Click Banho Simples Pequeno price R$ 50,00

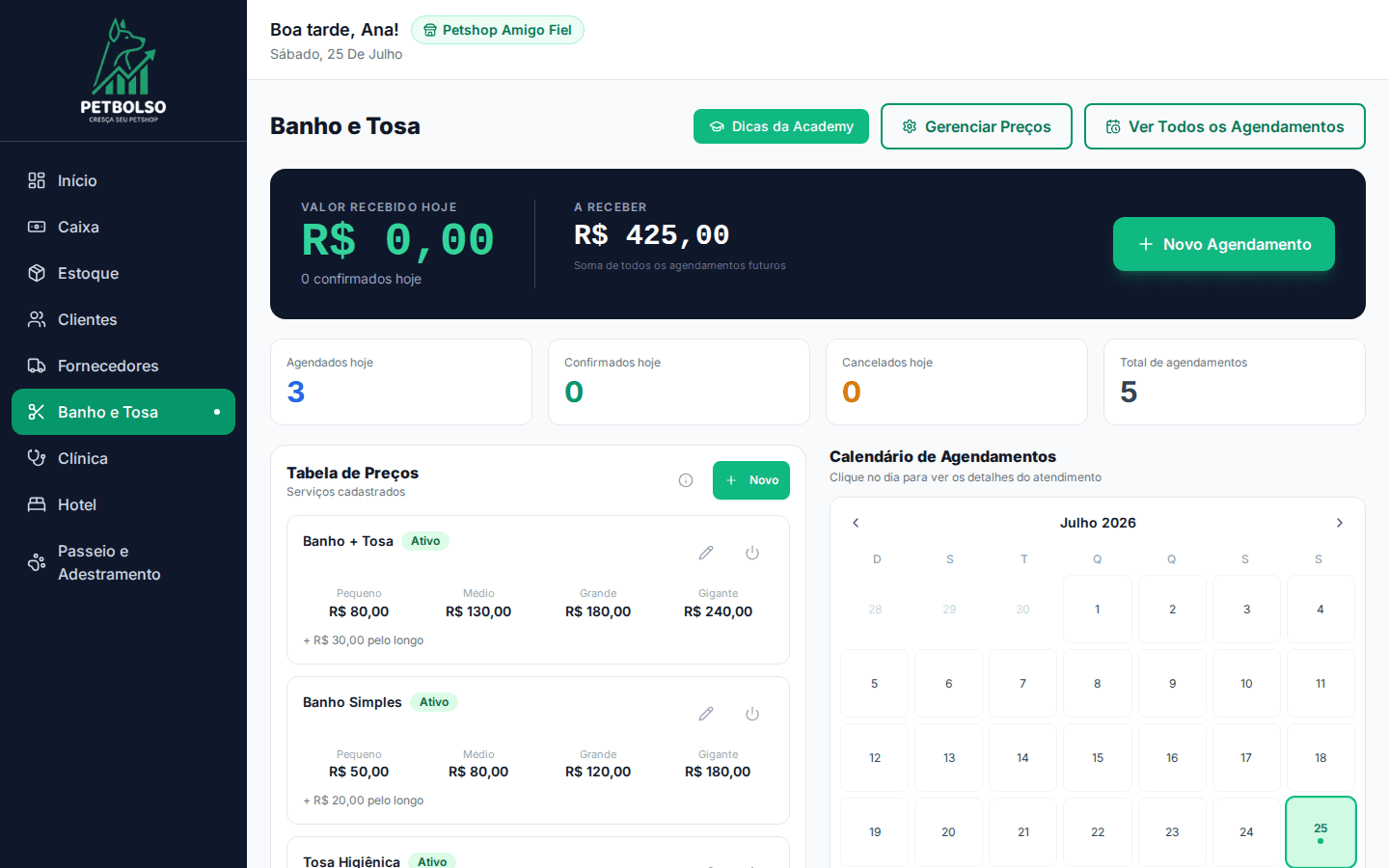pyautogui.click(x=359, y=772)
